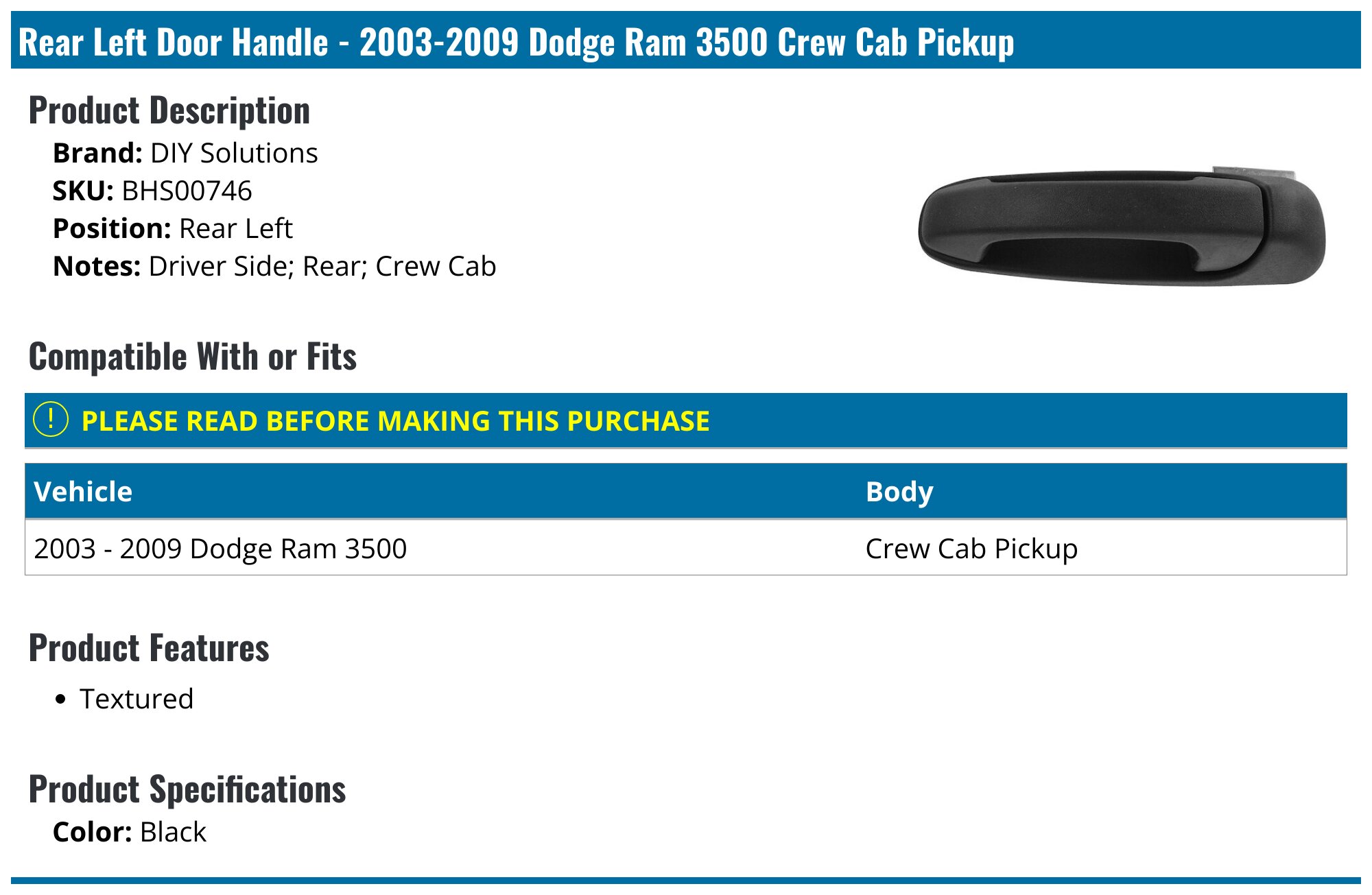Click the Vehicle column header

coord(83,492)
